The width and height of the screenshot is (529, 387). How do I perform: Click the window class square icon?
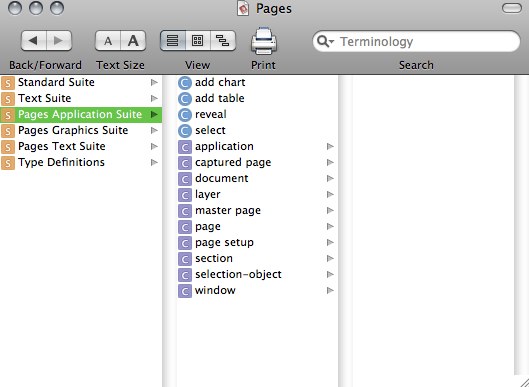[185, 291]
